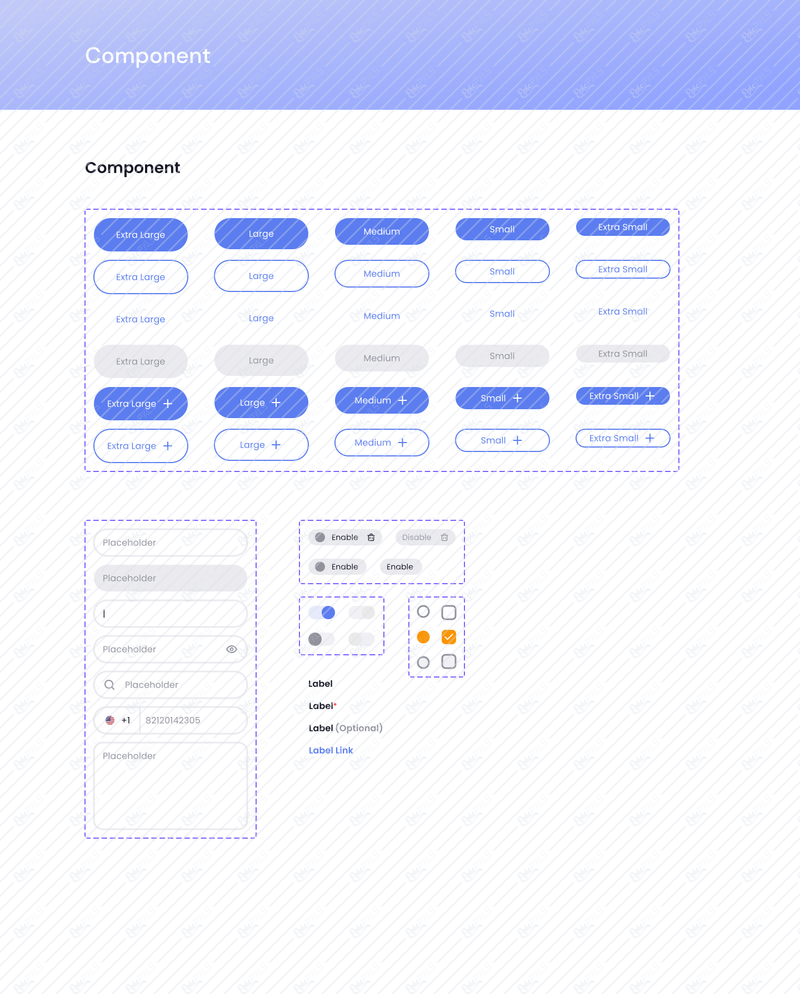800x994 pixels.
Task: Click inside the password Placeholder field text
Action: tap(129, 649)
